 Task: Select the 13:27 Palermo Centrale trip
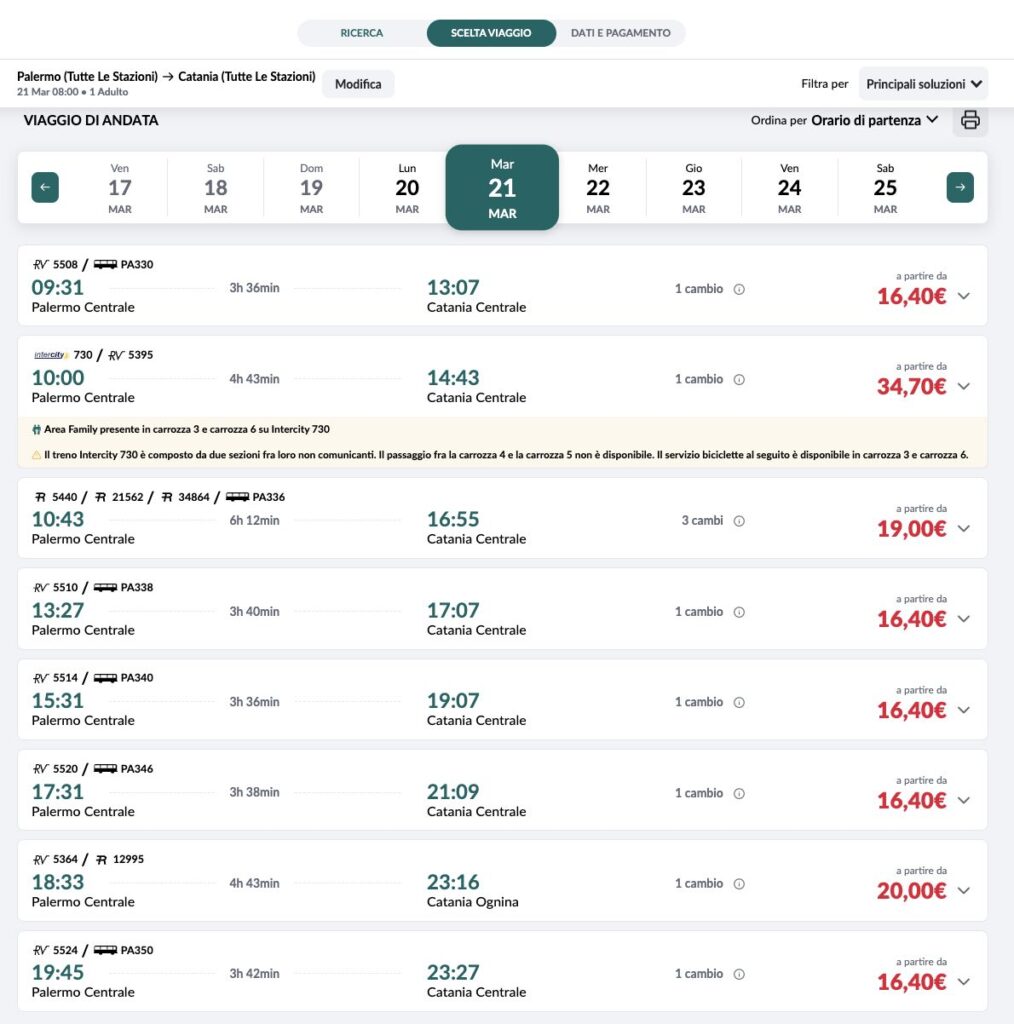pyautogui.click(x=58, y=610)
